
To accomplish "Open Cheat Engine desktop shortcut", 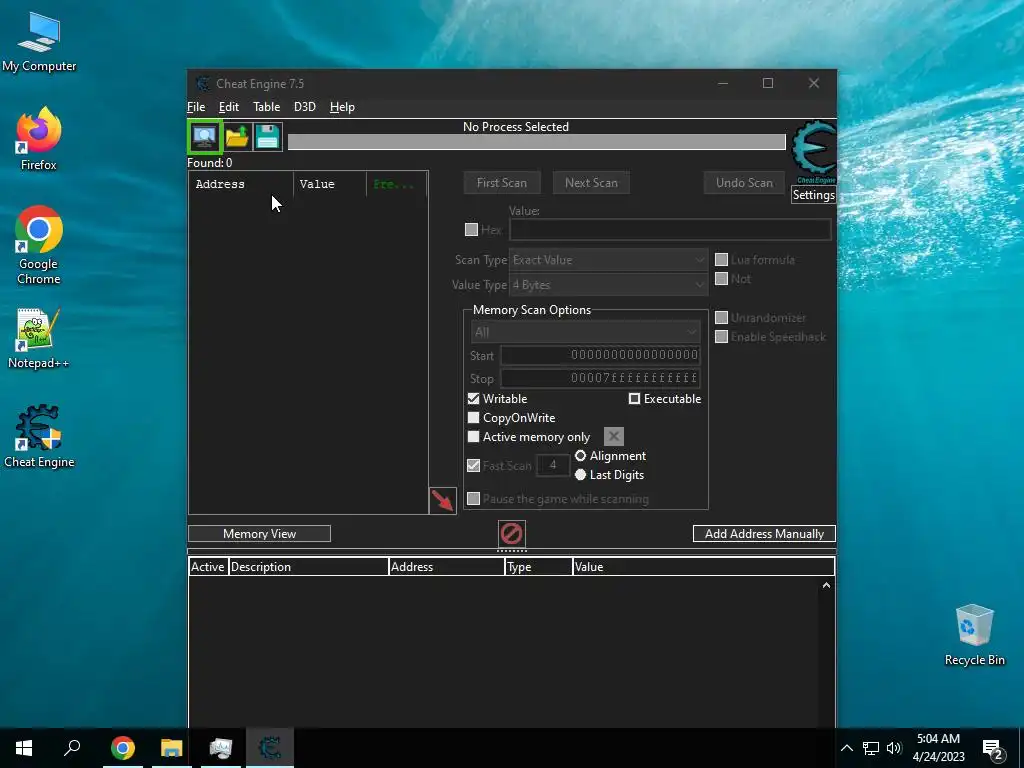I will point(39,437).
